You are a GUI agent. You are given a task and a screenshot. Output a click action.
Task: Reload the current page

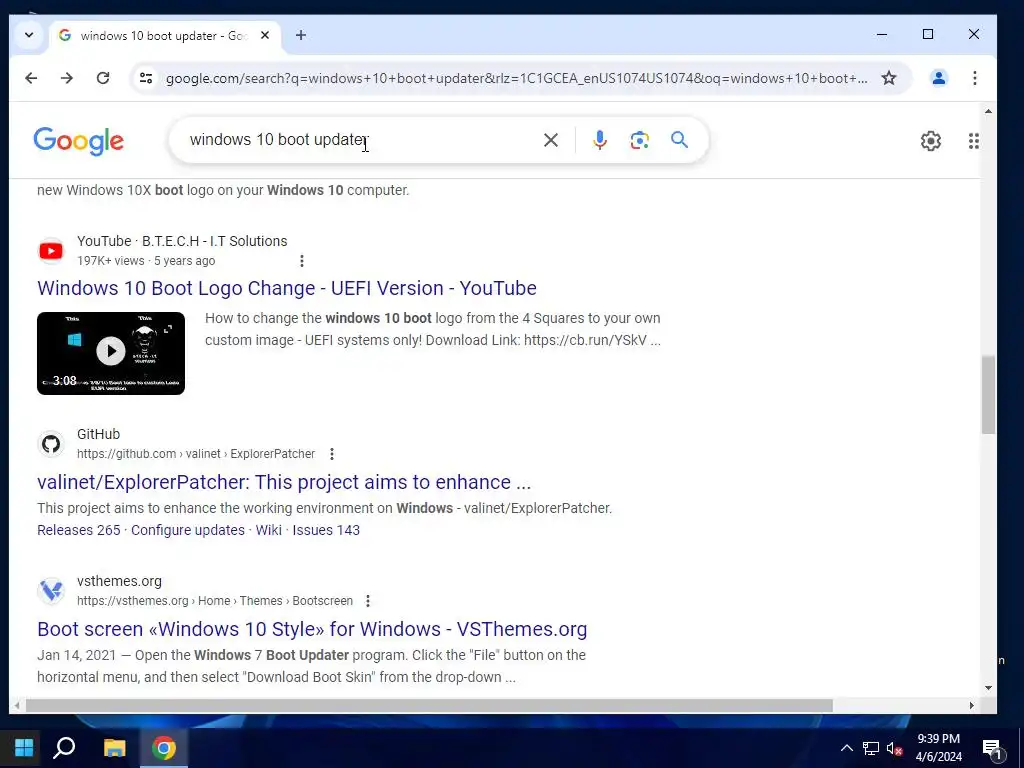pos(103,78)
